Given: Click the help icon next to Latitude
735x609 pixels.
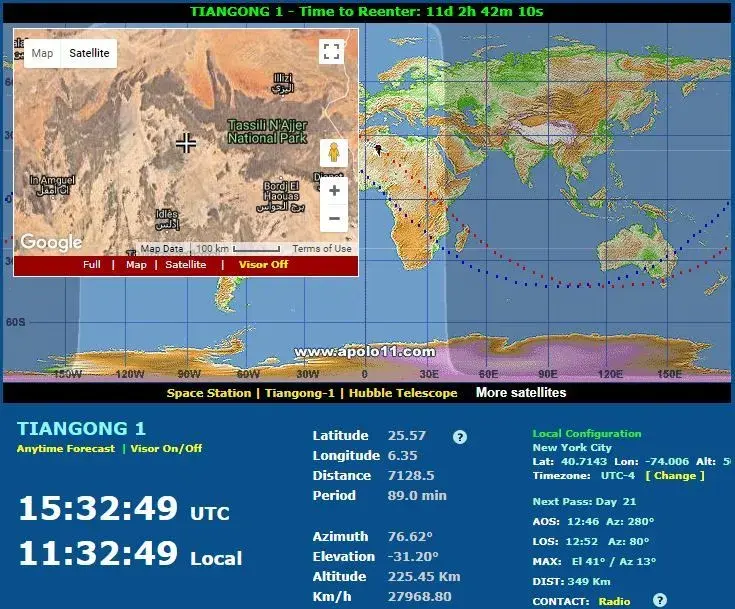Looking at the screenshot, I should click(460, 437).
